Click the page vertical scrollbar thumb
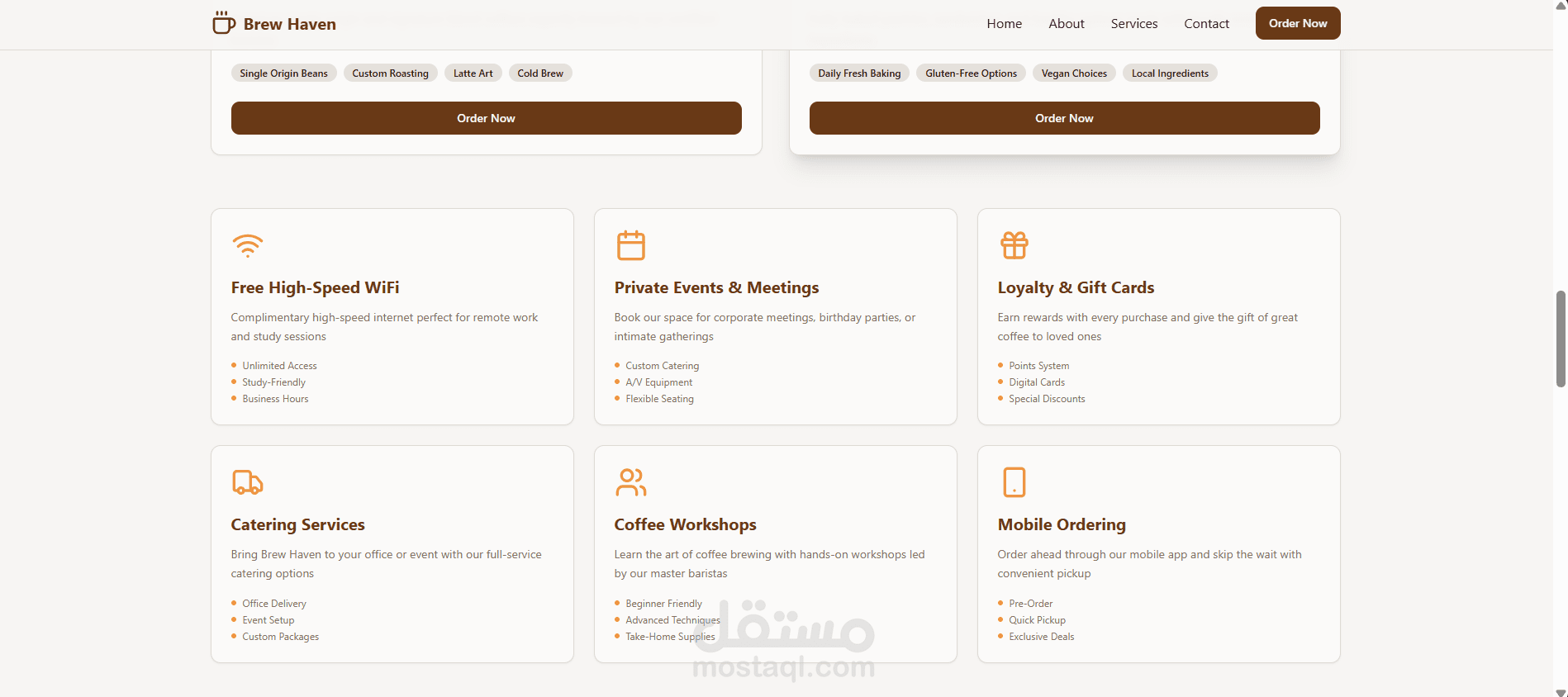Image resolution: width=1568 pixels, height=697 pixels. tap(1561, 339)
